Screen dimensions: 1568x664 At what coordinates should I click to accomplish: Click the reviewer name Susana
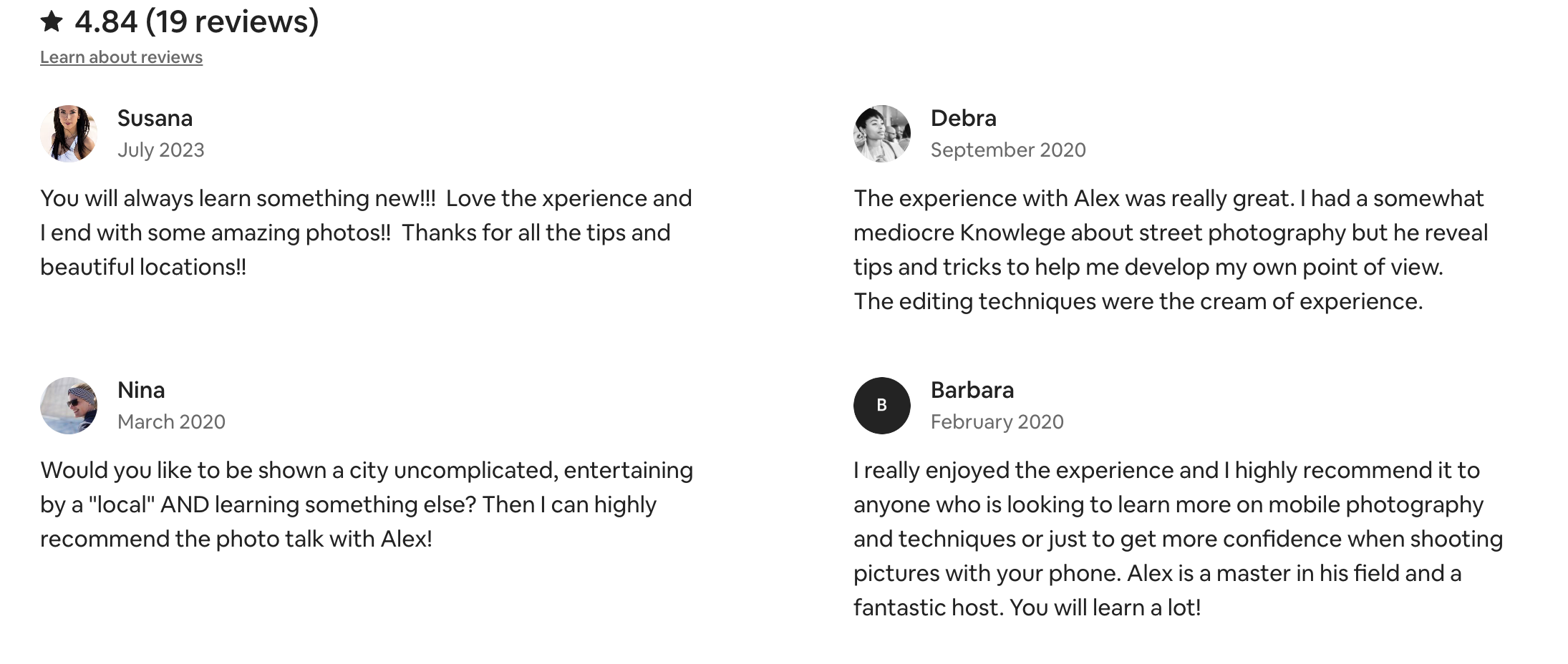tap(155, 118)
